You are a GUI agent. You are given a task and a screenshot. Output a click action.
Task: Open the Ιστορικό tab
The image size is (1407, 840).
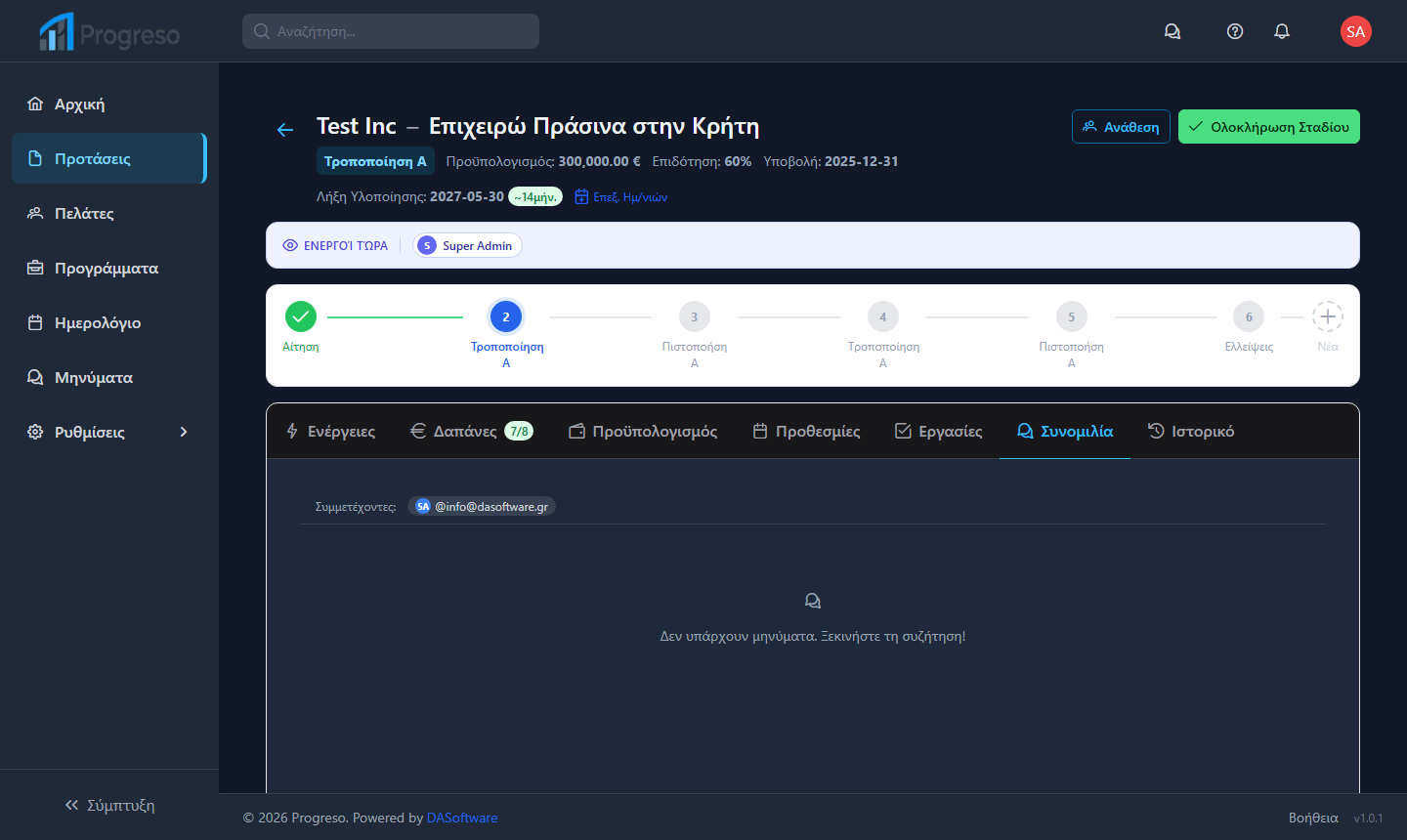pyautogui.click(x=1191, y=431)
